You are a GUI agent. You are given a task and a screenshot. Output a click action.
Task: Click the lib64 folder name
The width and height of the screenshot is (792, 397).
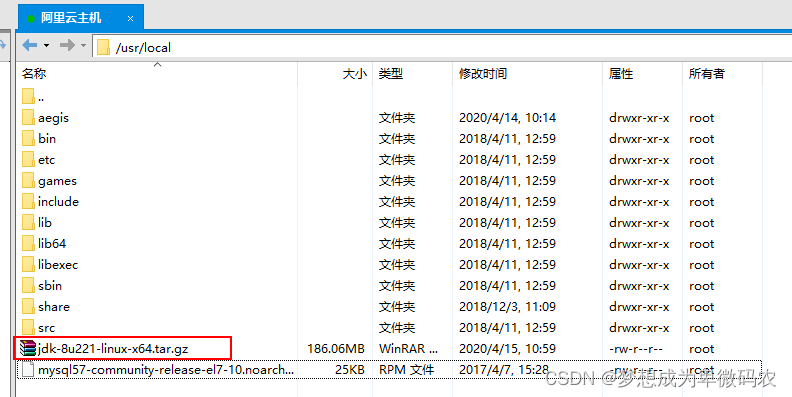[52, 243]
